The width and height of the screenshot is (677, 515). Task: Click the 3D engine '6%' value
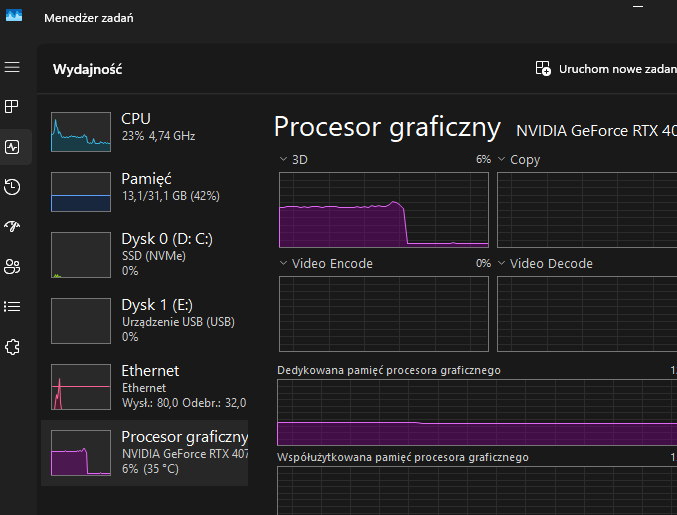(483, 159)
